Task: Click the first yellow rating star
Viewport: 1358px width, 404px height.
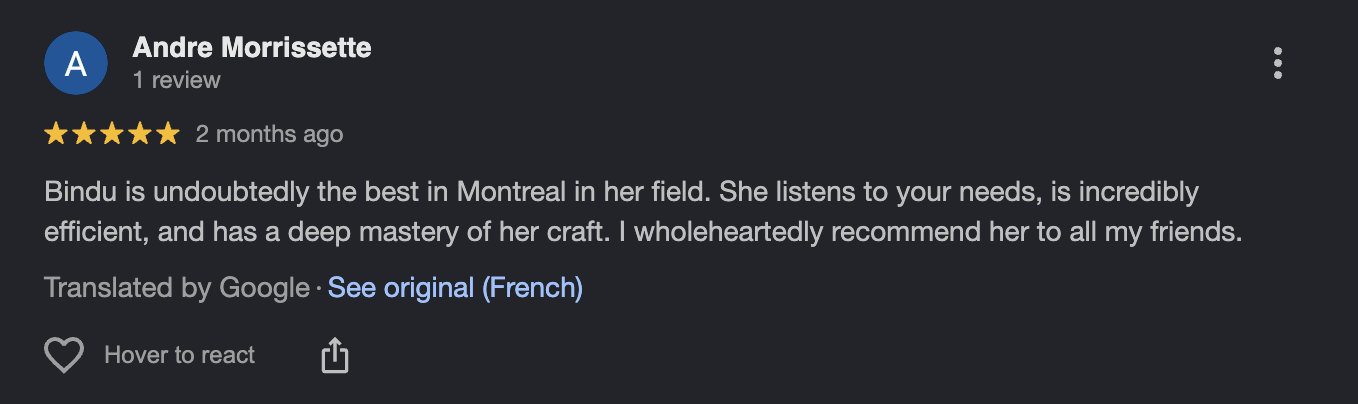Action: 56,133
